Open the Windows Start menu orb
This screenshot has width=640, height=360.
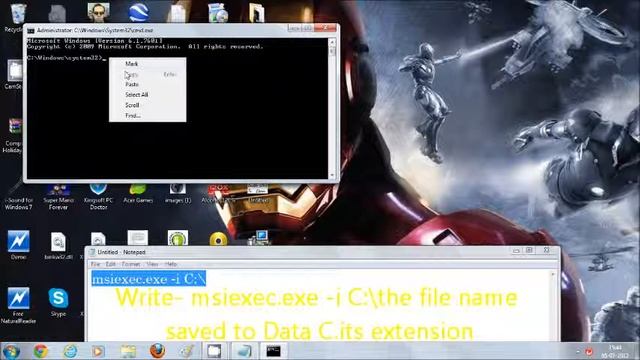11,351
